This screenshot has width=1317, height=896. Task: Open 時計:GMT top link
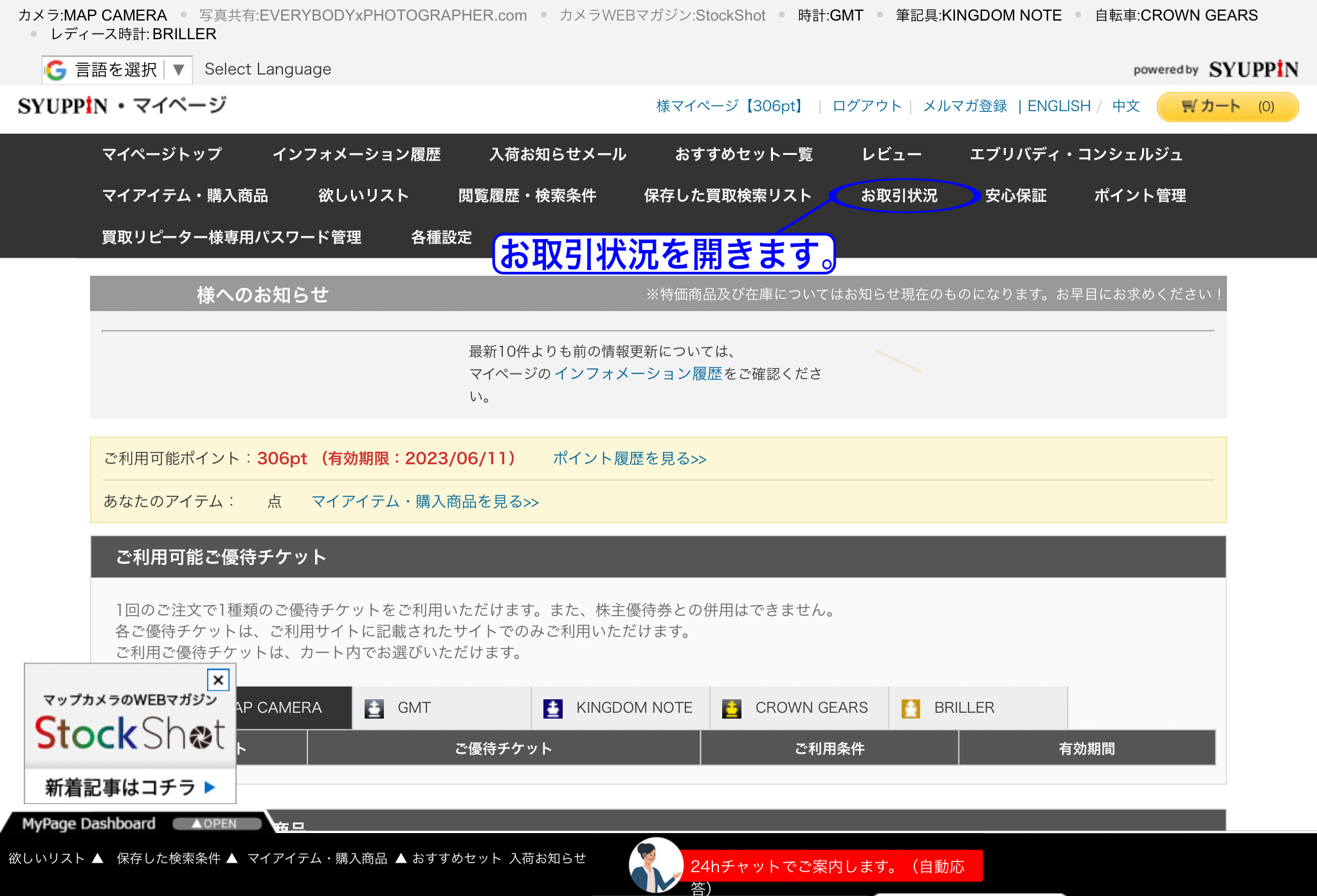(831, 15)
